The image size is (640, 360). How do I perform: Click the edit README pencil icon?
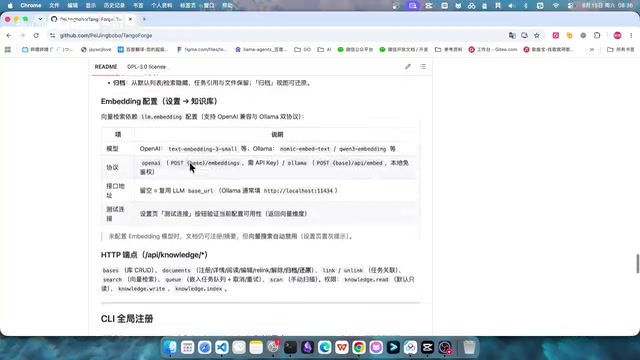[x=408, y=67]
